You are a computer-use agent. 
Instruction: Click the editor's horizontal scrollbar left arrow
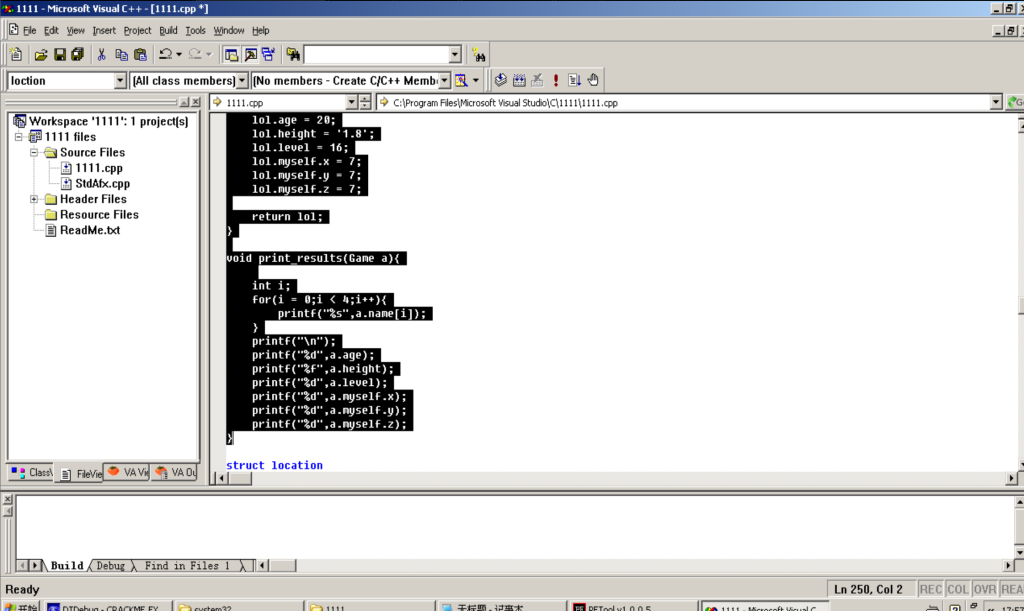(x=218, y=479)
